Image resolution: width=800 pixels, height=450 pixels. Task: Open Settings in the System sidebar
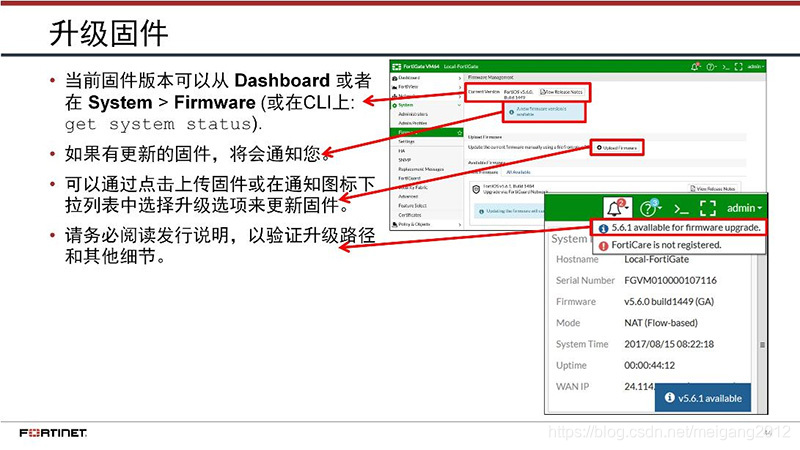click(x=406, y=142)
